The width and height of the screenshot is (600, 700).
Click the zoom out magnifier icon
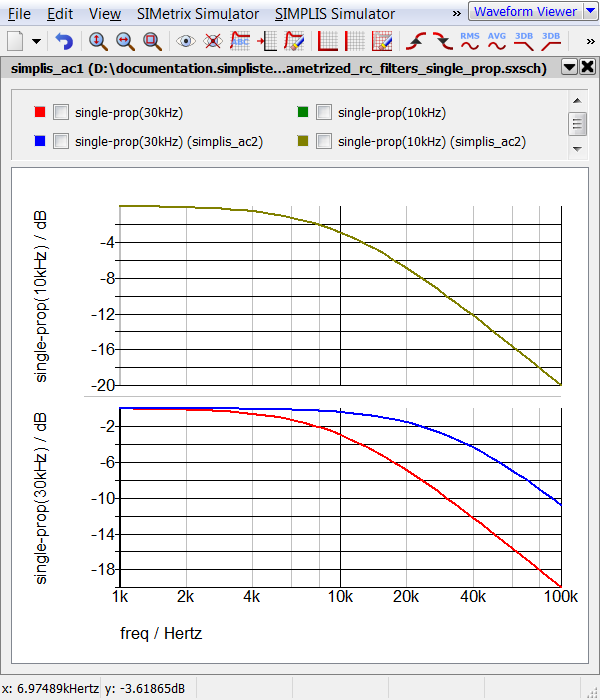click(125, 42)
